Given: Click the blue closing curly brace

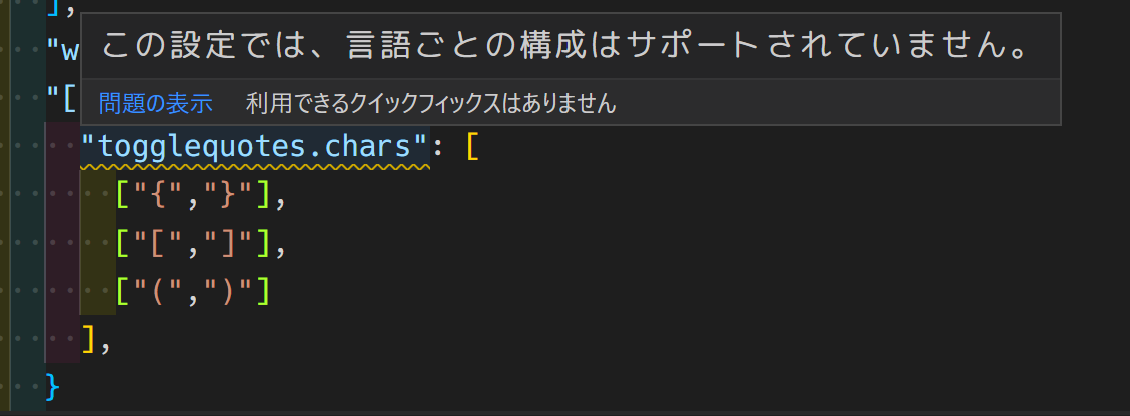Looking at the screenshot, I should click(54, 388).
